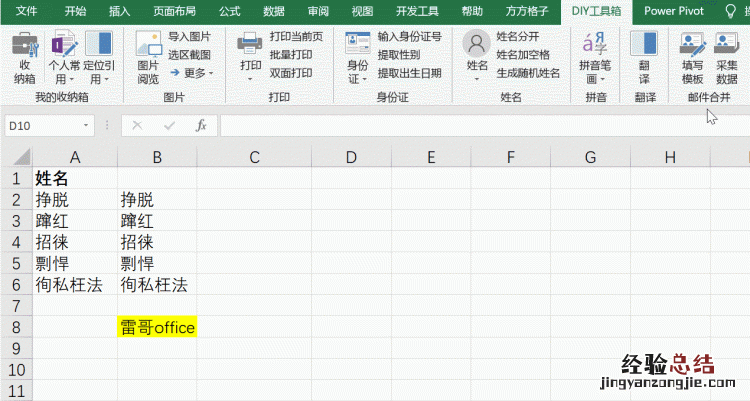
Task: Click the 填写模板 mail merge icon
Action: click(x=692, y=57)
